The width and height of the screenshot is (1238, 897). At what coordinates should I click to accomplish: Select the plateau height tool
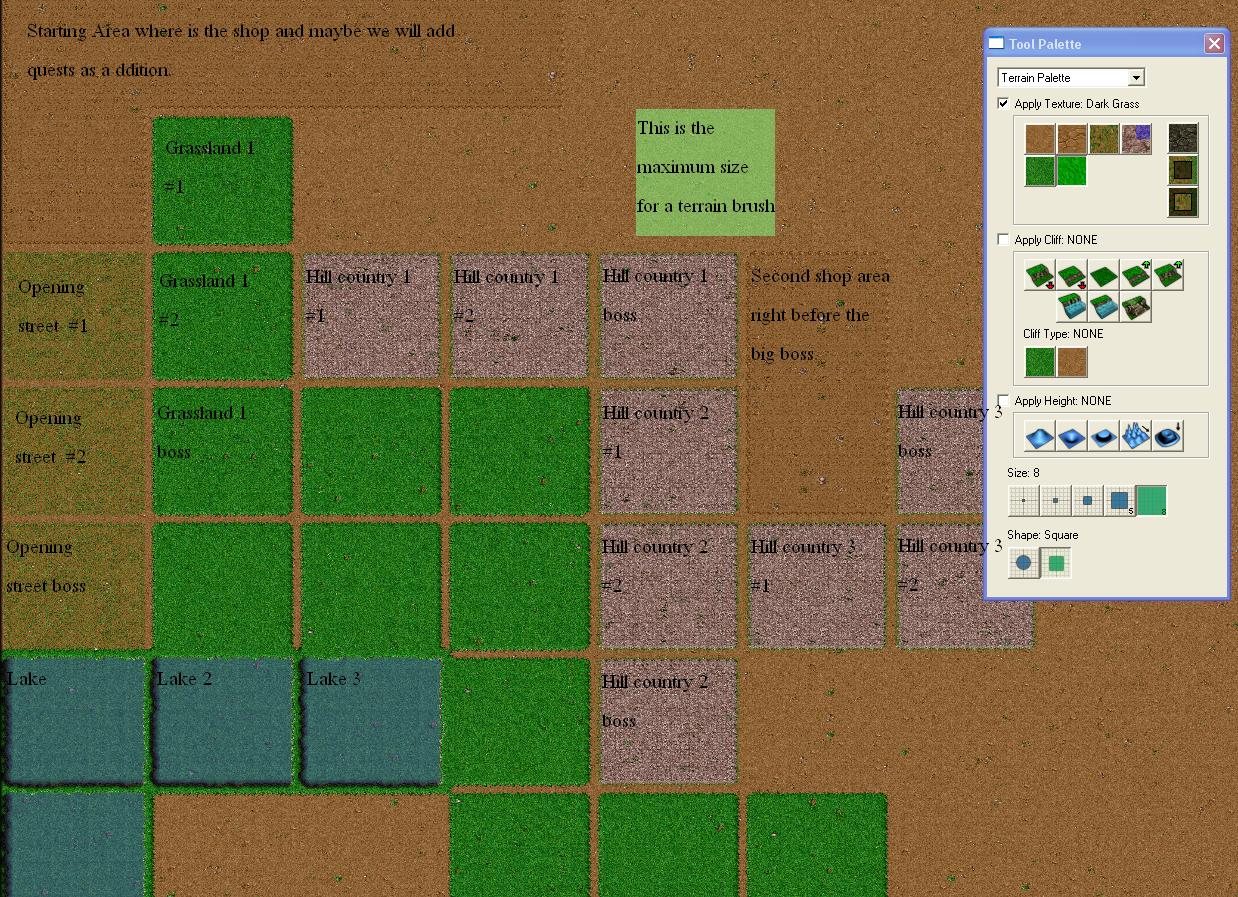click(x=1104, y=436)
